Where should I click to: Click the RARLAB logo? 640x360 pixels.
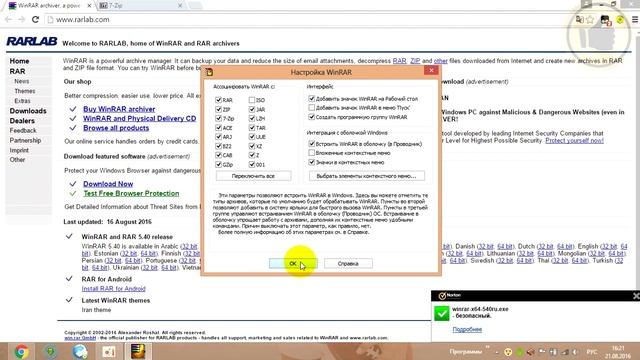pos(31,41)
